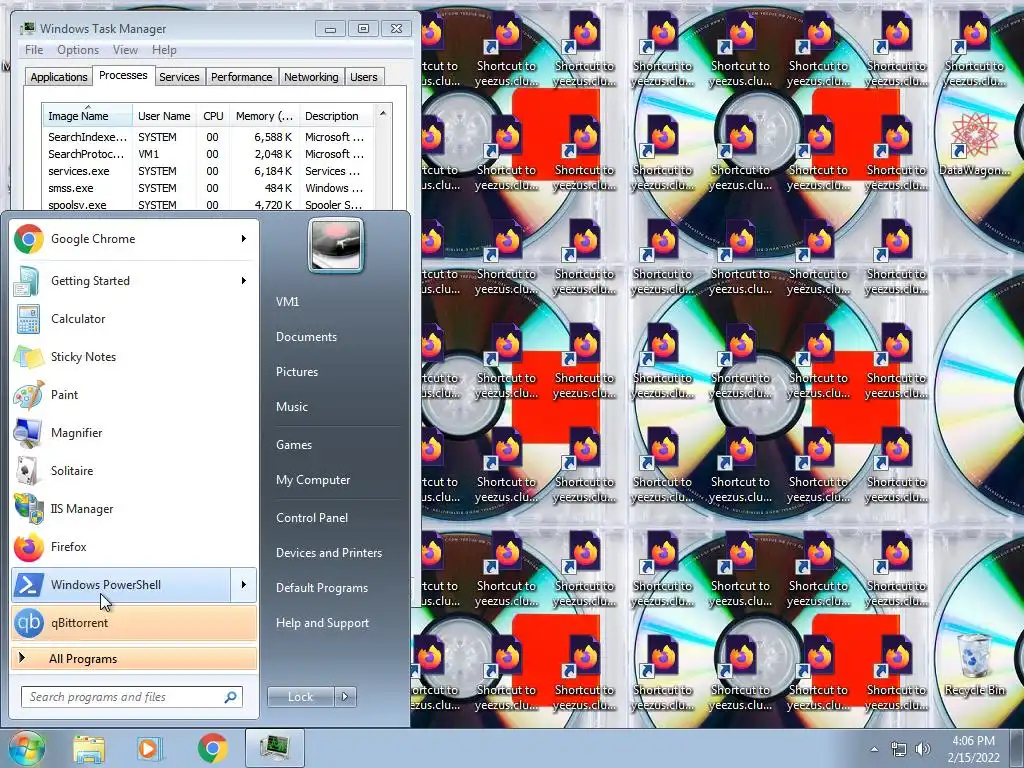Open Pictures library link
This screenshot has width=1024, height=768.
pos(296,372)
